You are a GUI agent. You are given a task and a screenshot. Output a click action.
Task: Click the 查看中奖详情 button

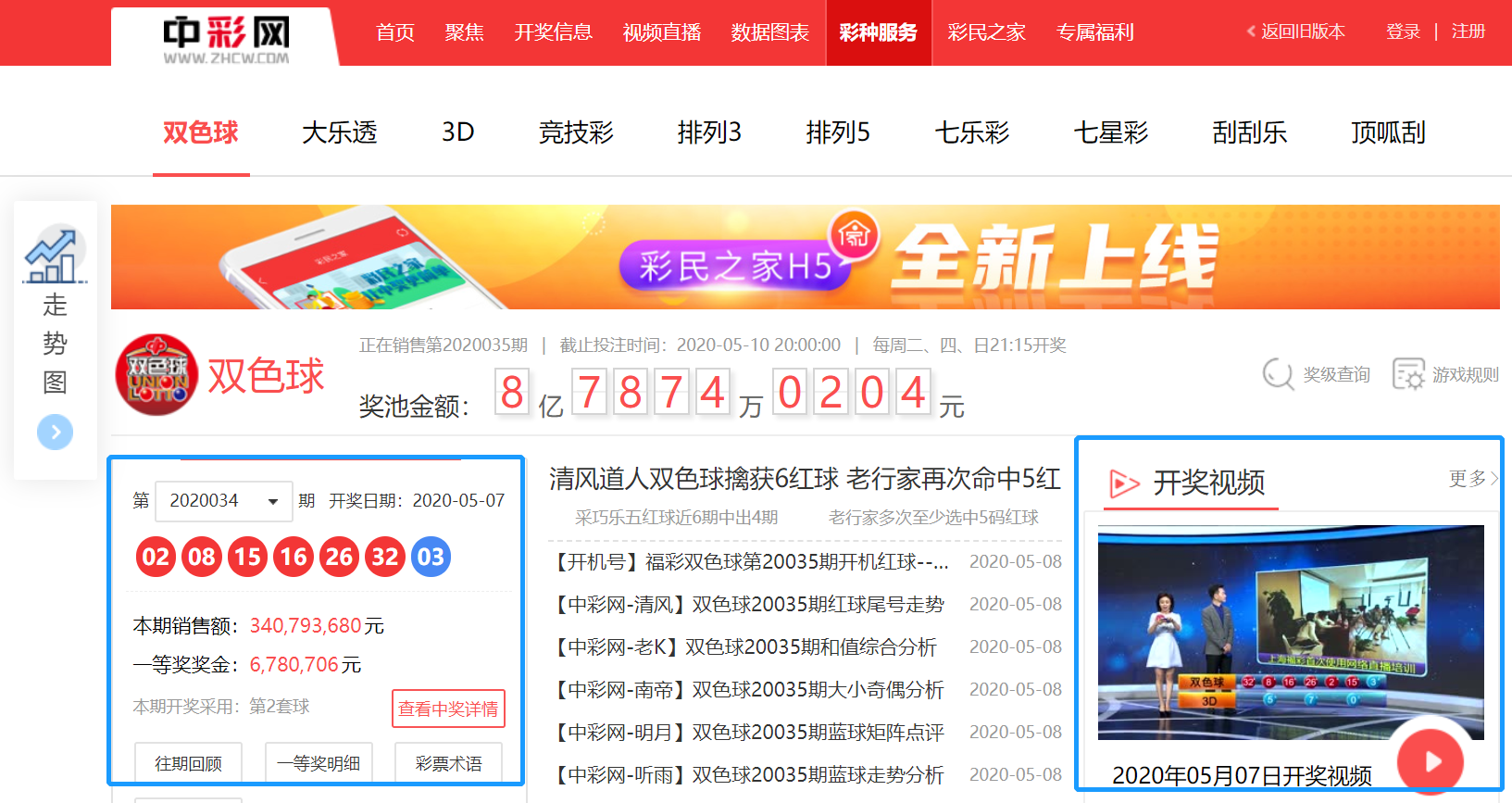448,709
